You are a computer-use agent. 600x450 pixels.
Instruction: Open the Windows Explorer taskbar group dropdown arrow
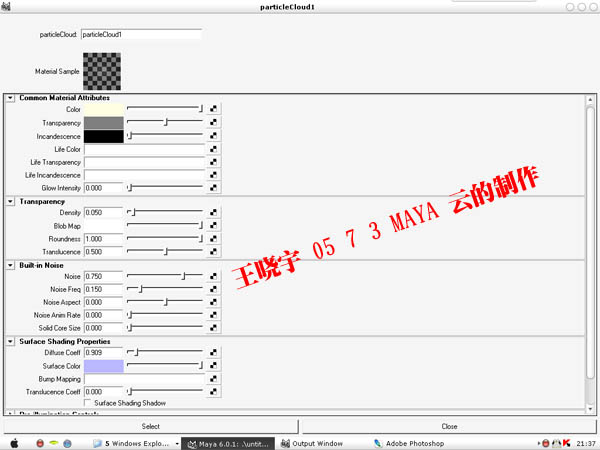177,444
